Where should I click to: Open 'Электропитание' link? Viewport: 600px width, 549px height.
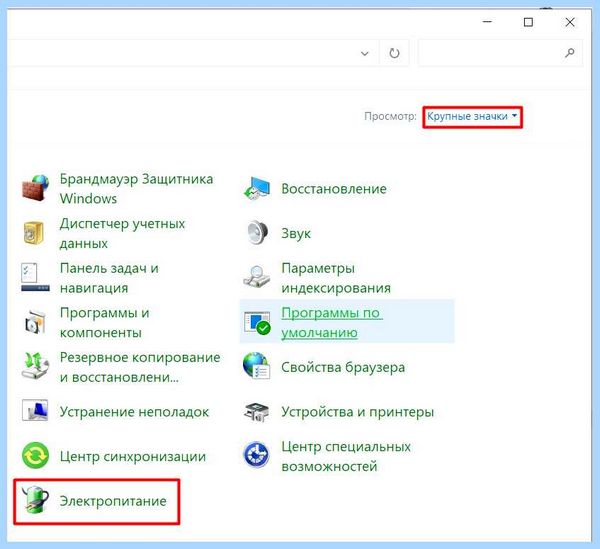click(x=113, y=501)
